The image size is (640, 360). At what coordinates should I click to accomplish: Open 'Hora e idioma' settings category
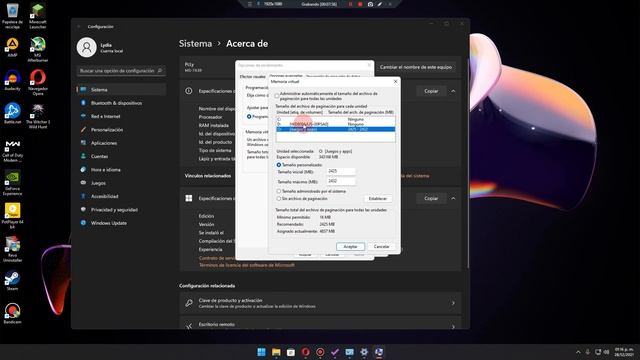(x=121, y=170)
